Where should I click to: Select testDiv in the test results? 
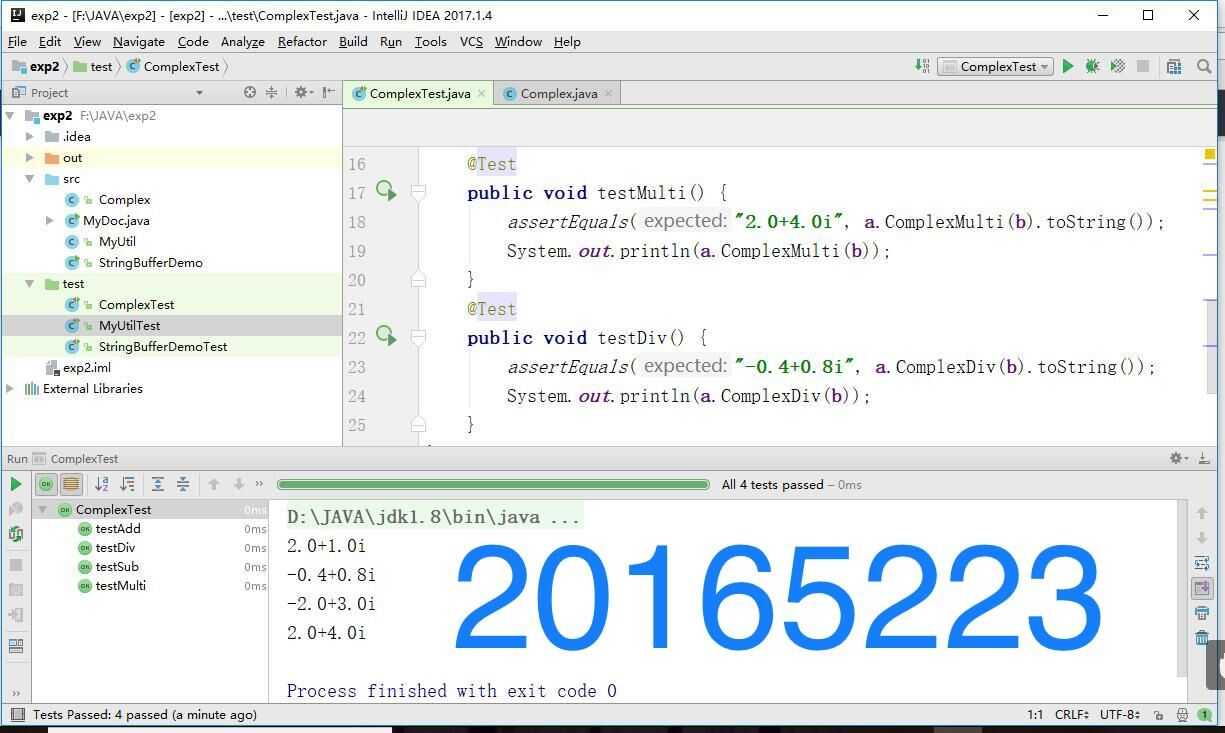click(x=115, y=547)
